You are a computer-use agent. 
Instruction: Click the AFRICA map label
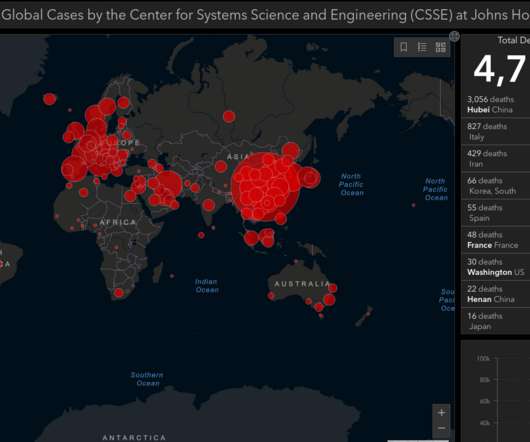tap(118, 222)
